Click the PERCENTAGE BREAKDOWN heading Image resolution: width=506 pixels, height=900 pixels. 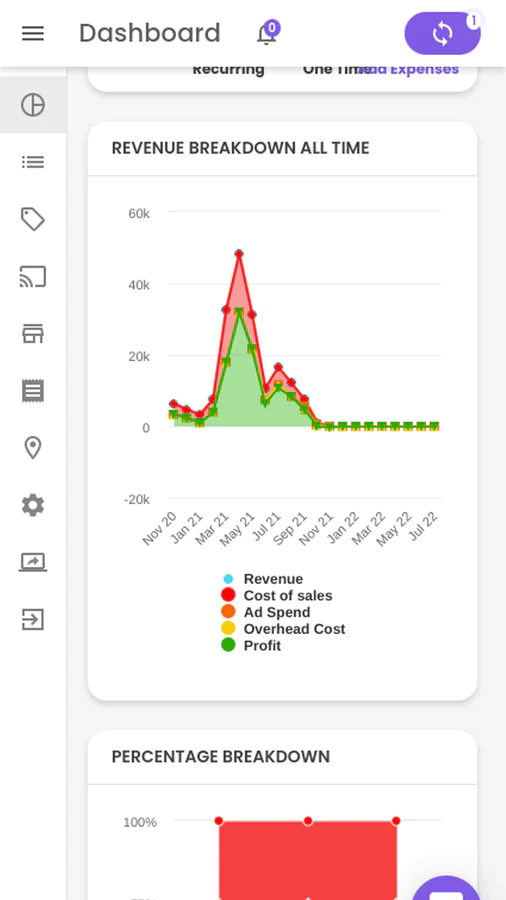[221, 757]
